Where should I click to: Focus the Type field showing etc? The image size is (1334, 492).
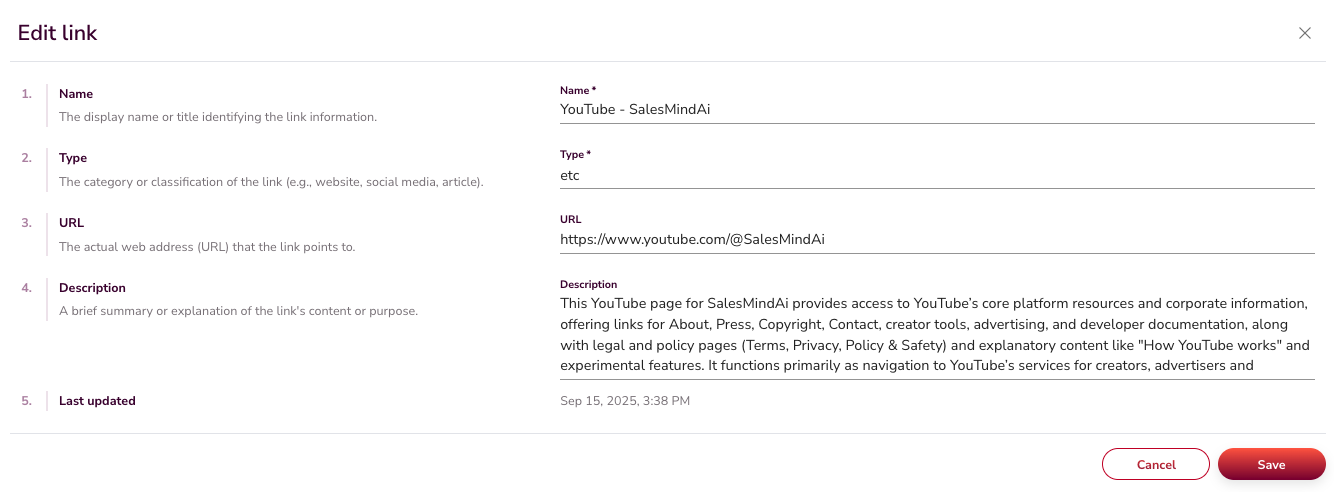click(936, 175)
